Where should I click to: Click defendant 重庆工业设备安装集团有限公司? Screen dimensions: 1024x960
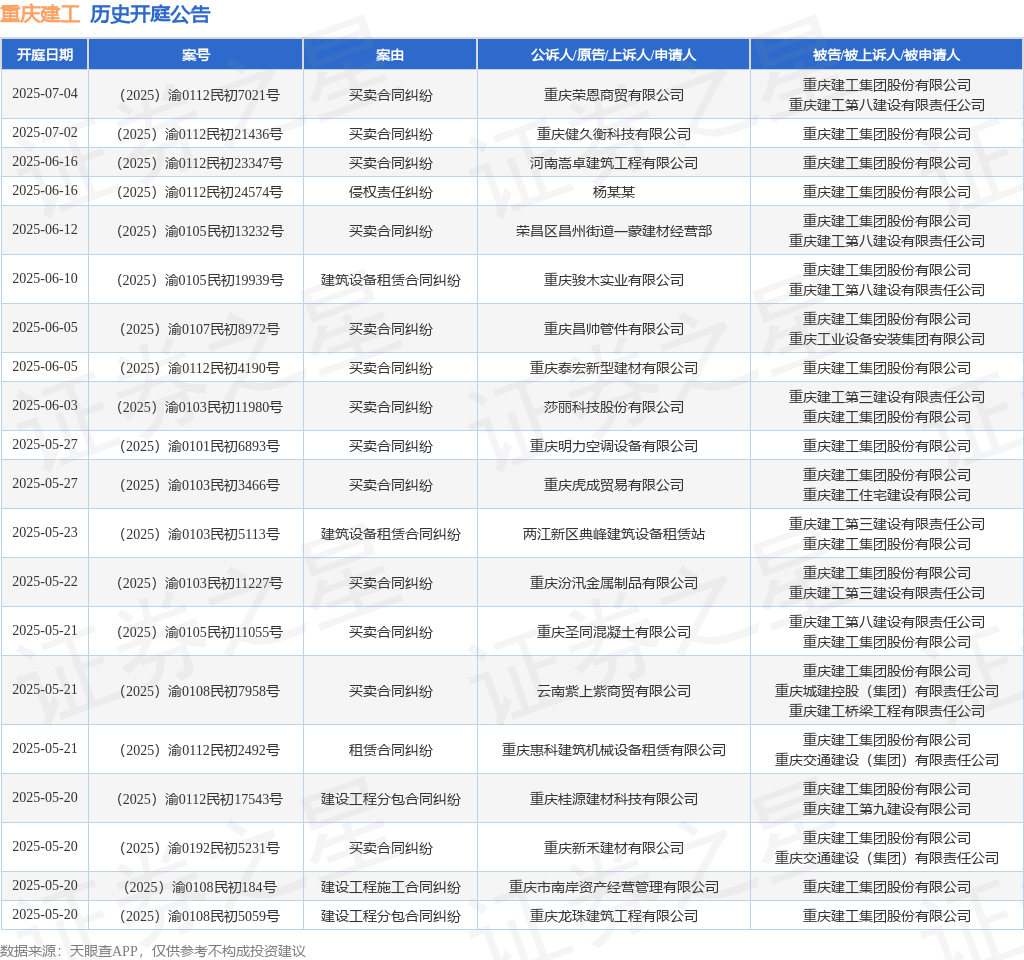[886, 339]
